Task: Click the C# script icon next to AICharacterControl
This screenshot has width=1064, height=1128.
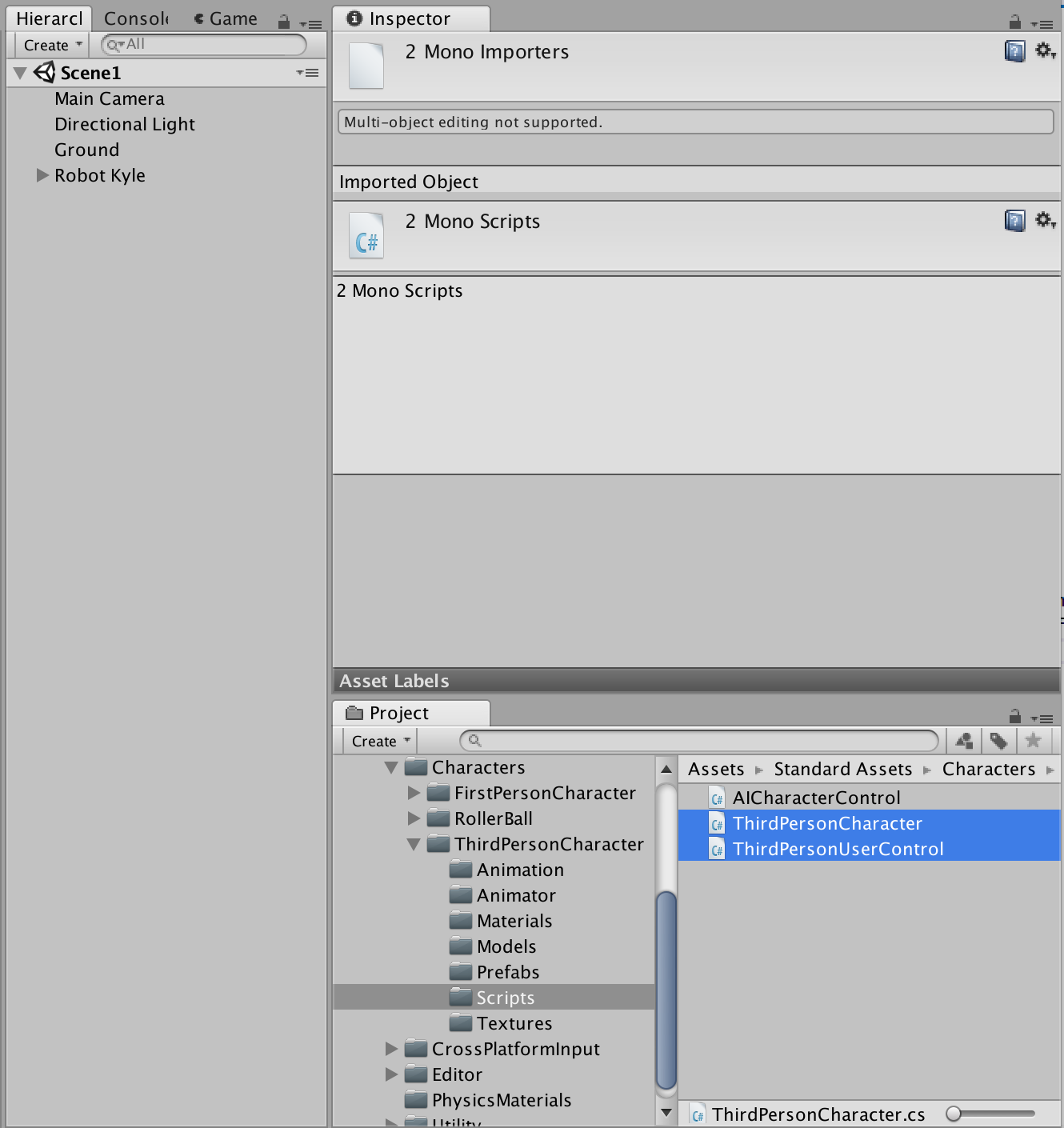Action: 717,797
